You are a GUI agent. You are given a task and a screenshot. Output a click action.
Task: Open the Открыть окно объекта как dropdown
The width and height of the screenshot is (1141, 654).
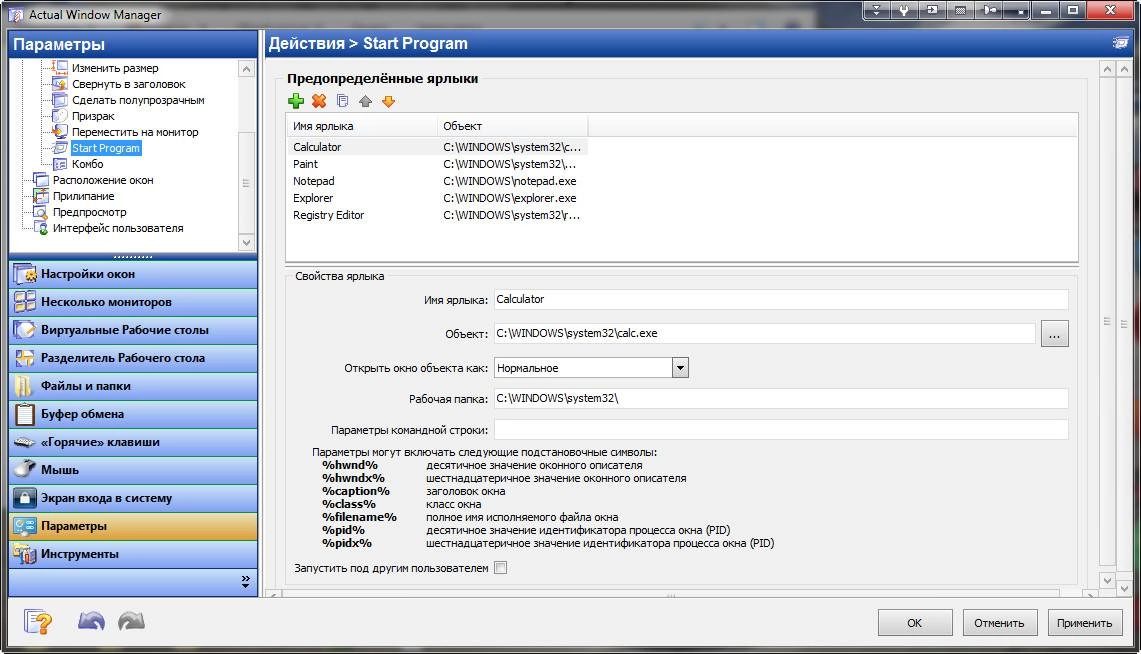[680, 367]
